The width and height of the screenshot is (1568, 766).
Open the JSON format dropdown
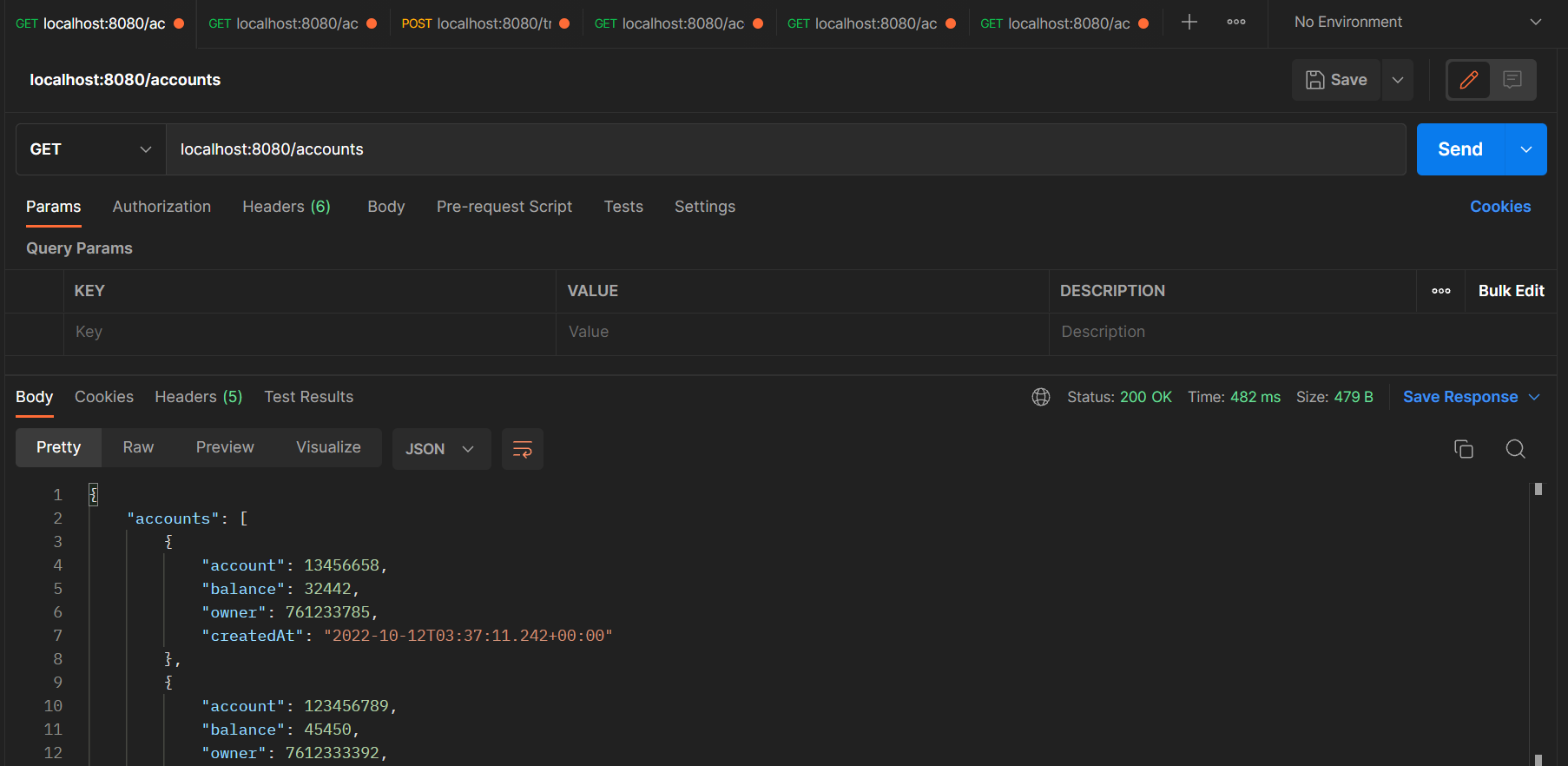tap(441, 449)
